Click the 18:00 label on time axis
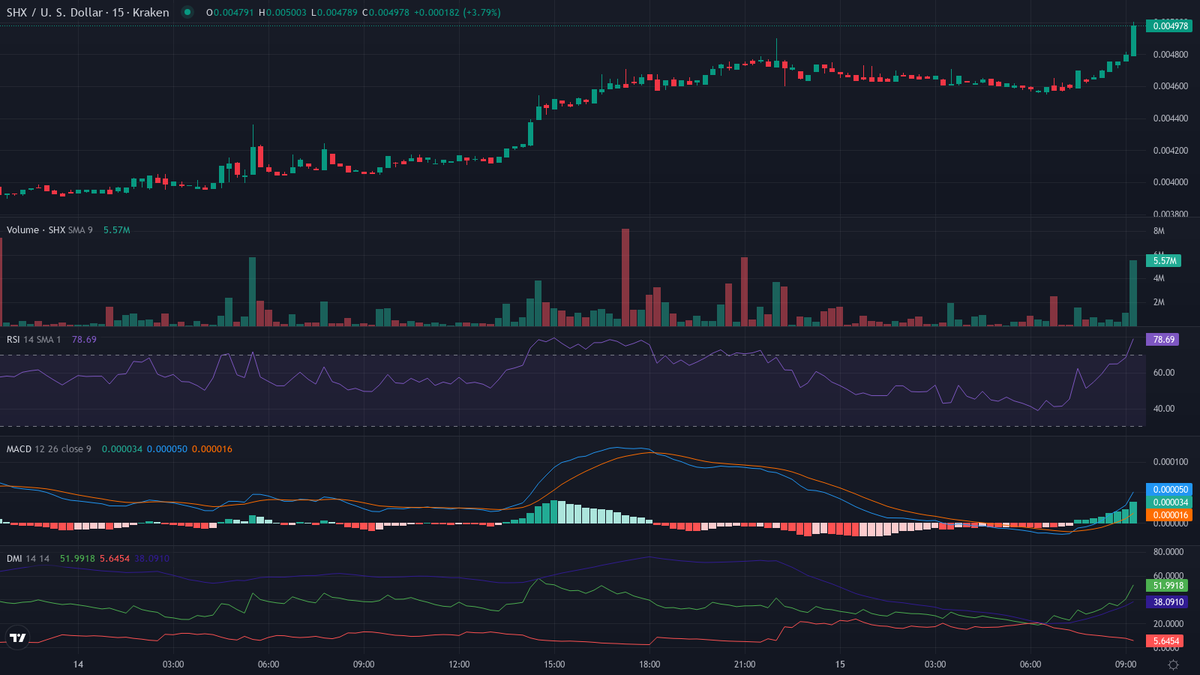Viewport: 1200px width, 675px height. pyautogui.click(x=650, y=663)
